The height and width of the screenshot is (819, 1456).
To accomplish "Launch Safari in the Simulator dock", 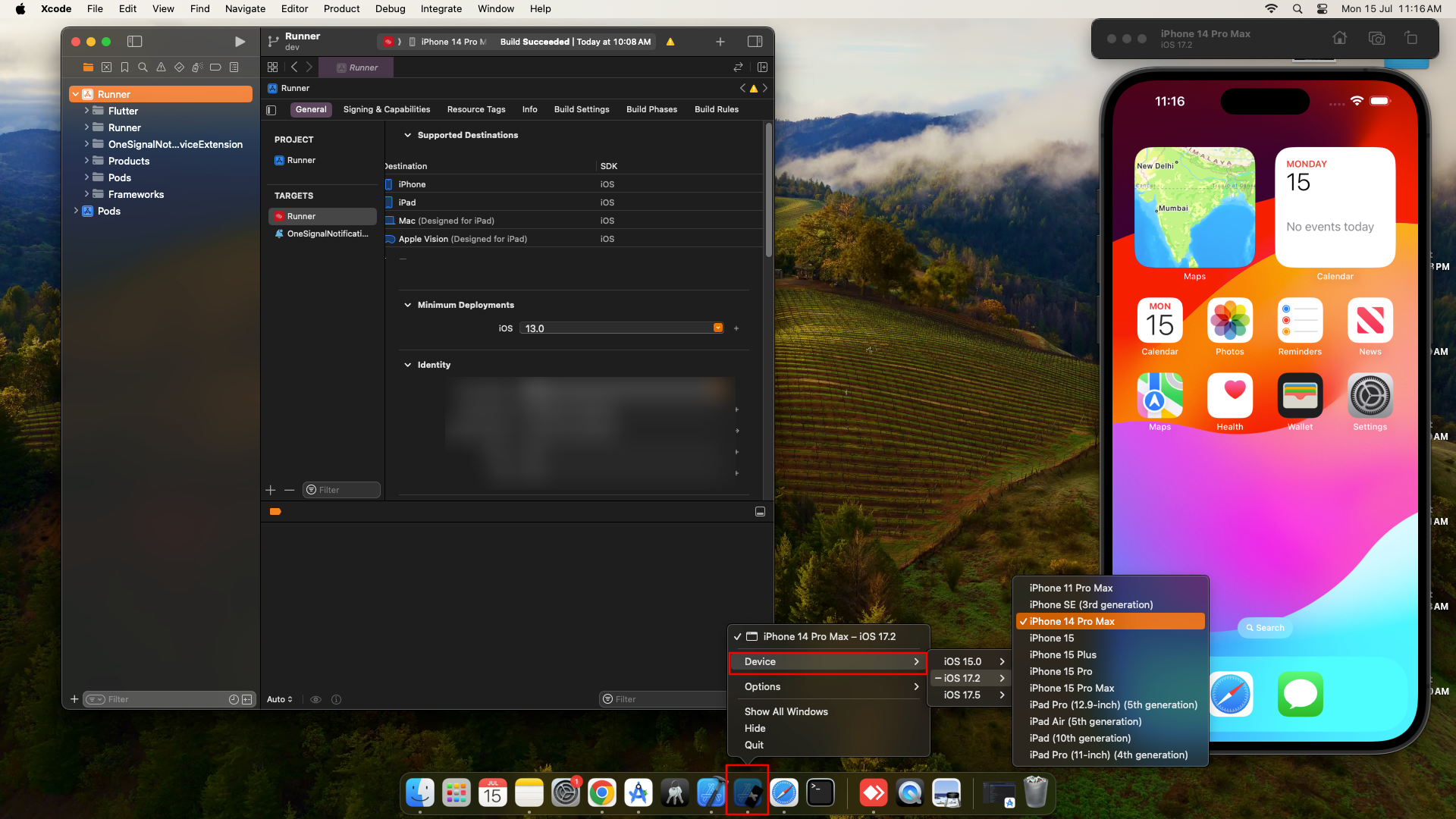I will pyautogui.click(x=1230, y=694).
